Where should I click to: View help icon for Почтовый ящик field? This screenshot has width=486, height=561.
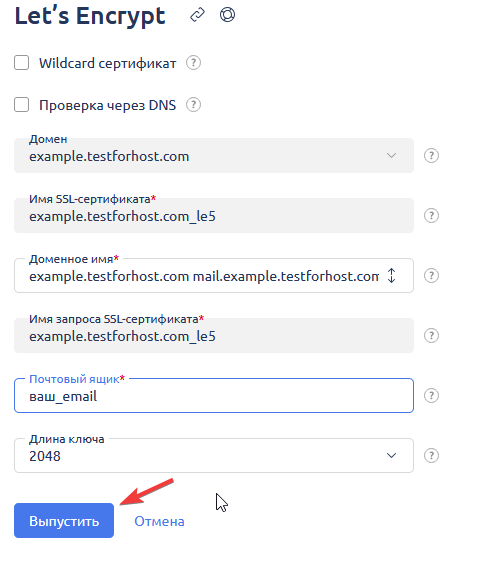point(431,395)
